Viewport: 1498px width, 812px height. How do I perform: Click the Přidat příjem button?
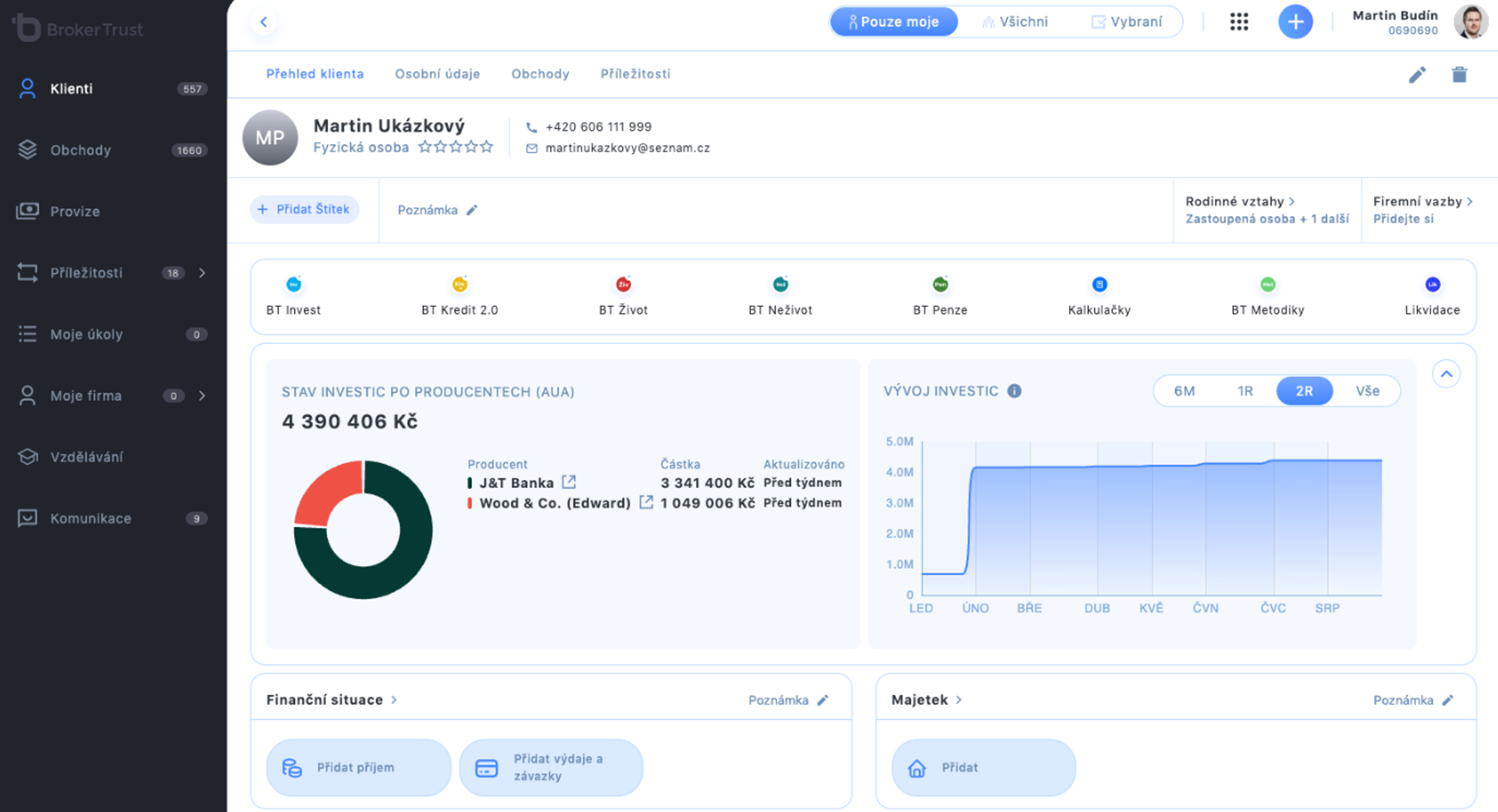358,767
